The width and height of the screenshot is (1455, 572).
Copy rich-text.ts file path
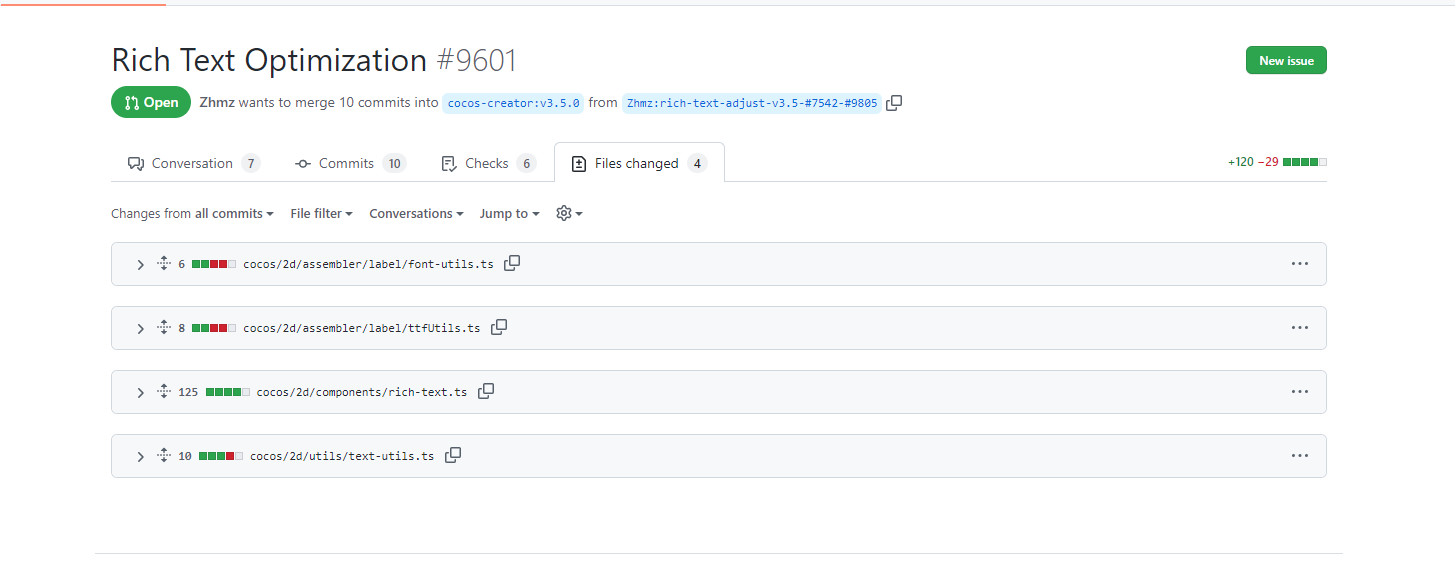pos(486,392)
